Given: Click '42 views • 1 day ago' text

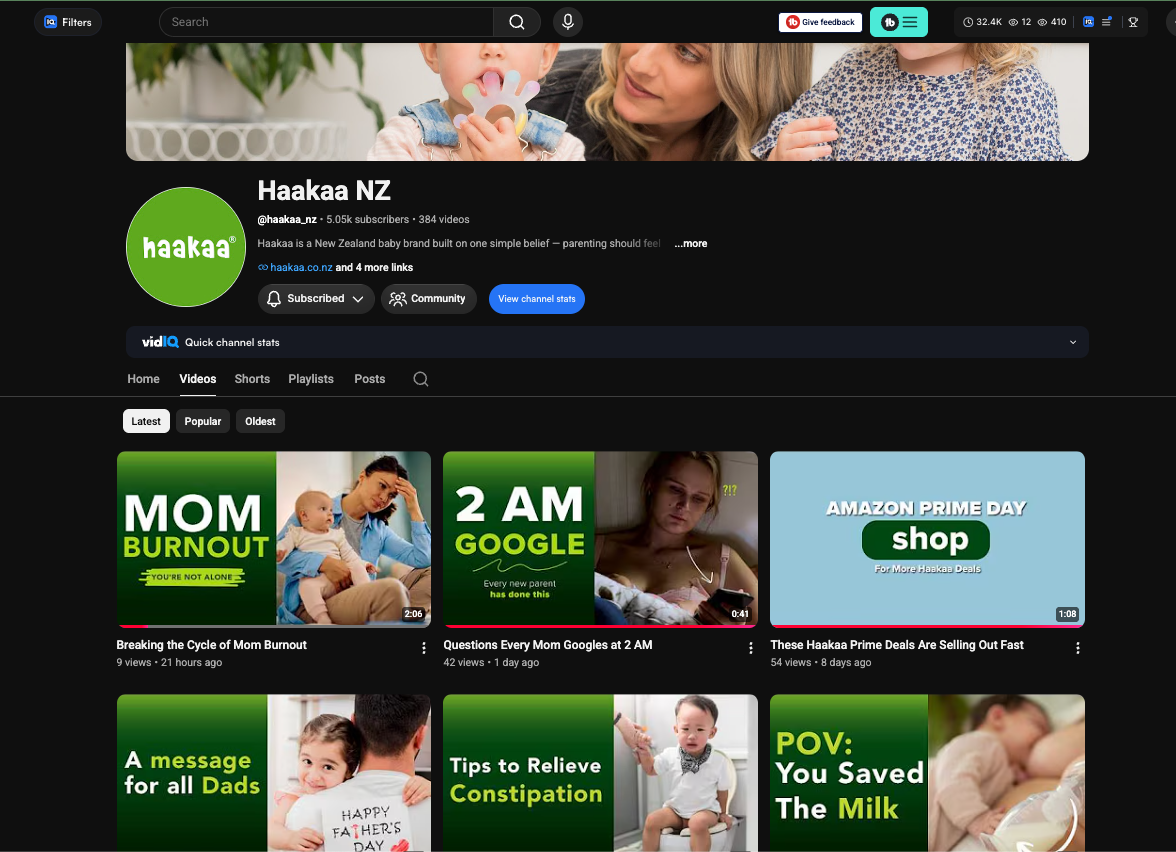Looking at the screenshot, I should coord(491,662).
